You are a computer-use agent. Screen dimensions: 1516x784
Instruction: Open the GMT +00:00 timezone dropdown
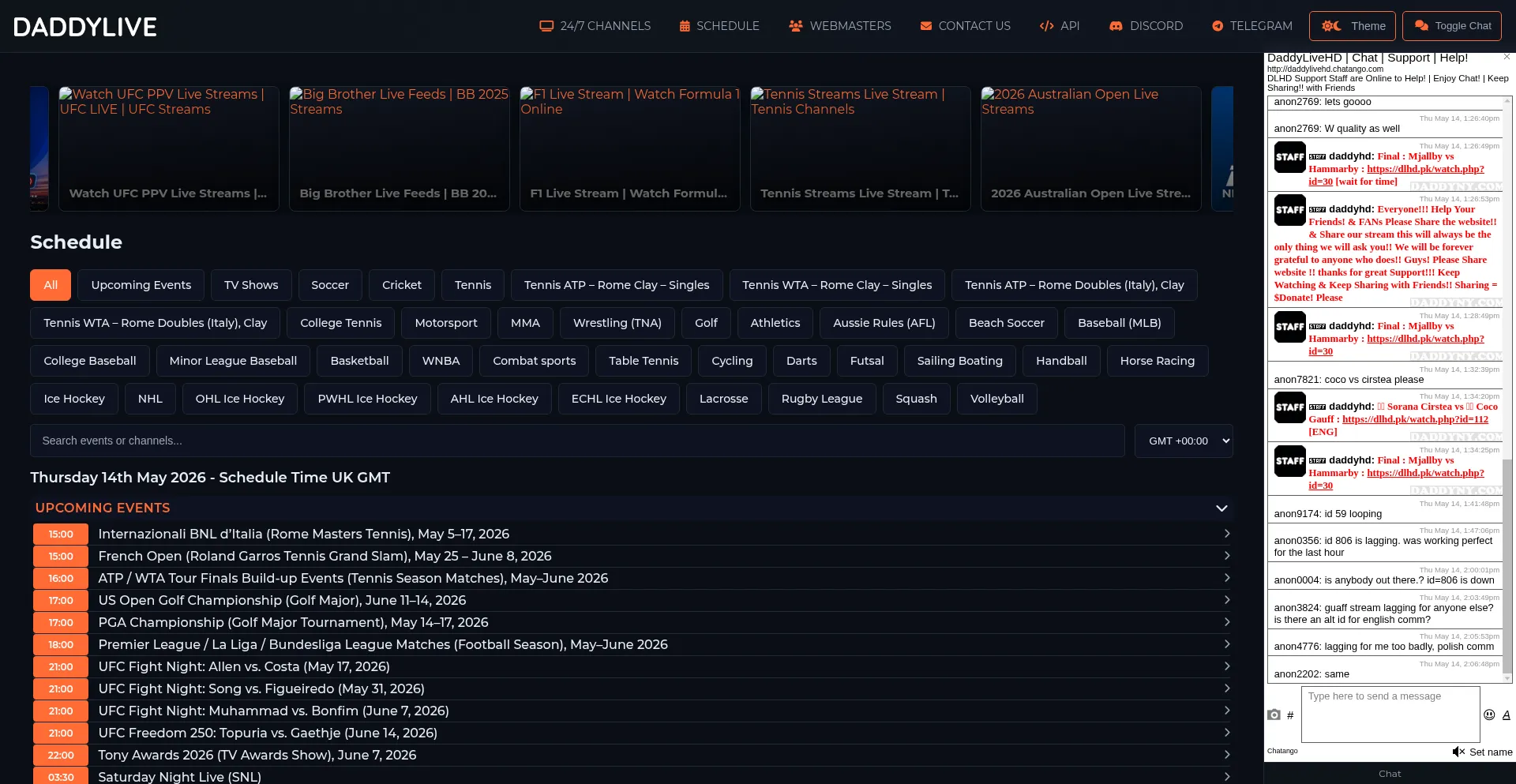click(x=1184, y=441)
